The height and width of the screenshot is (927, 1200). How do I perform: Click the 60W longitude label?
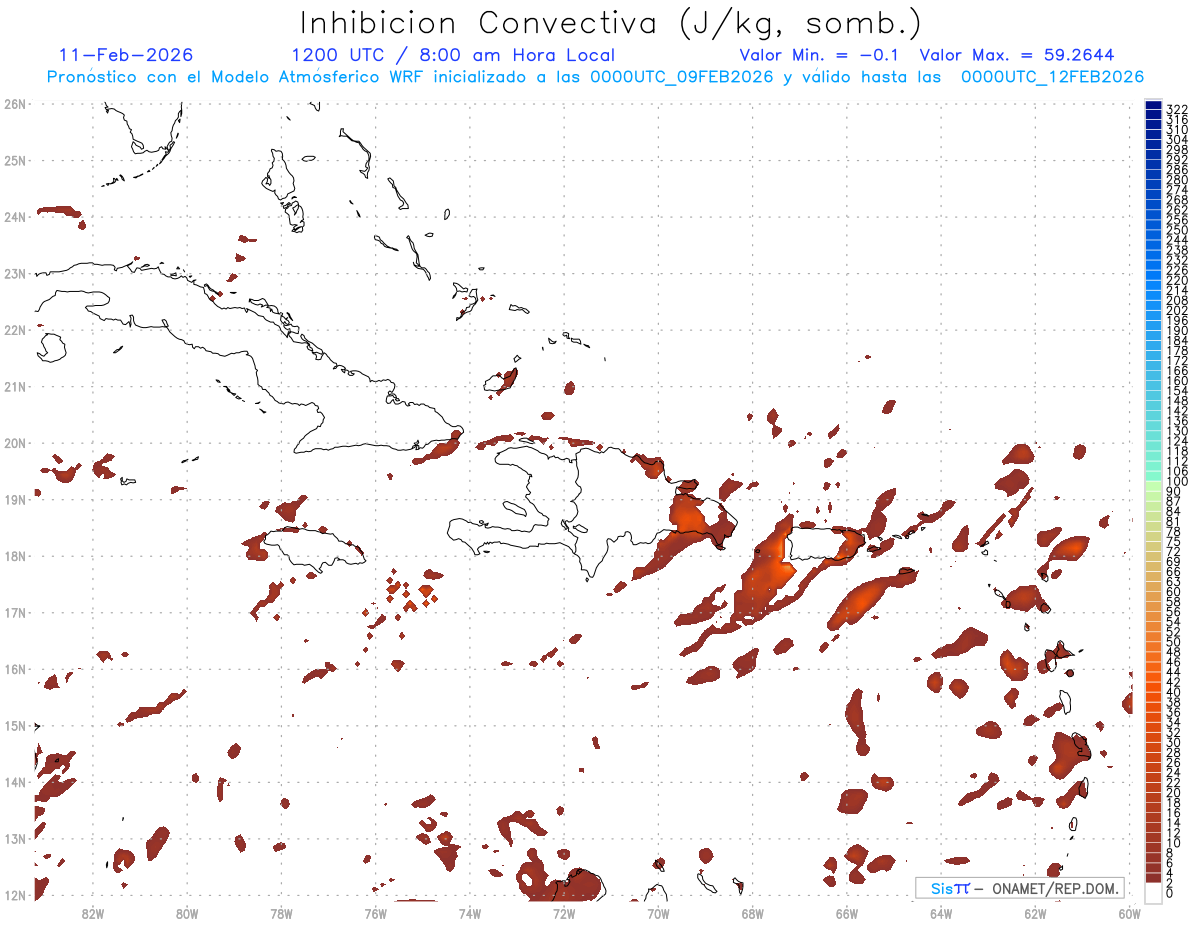pyautogui.click(x=1129, y=913)
